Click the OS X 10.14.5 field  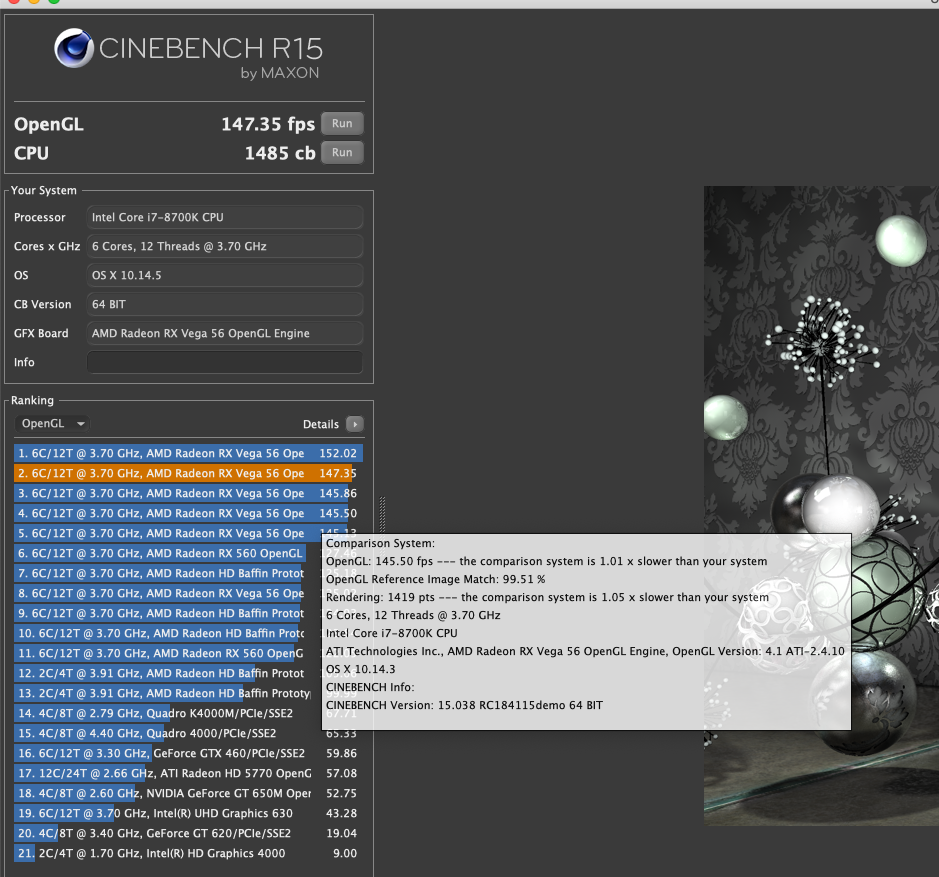[x=225, y=275]
